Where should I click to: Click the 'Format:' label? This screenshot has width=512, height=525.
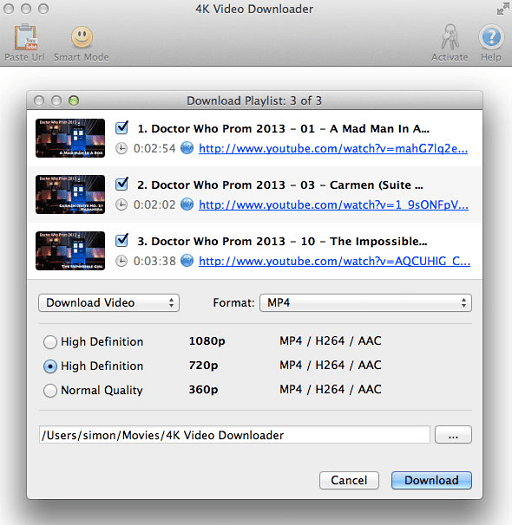(233, 303)
